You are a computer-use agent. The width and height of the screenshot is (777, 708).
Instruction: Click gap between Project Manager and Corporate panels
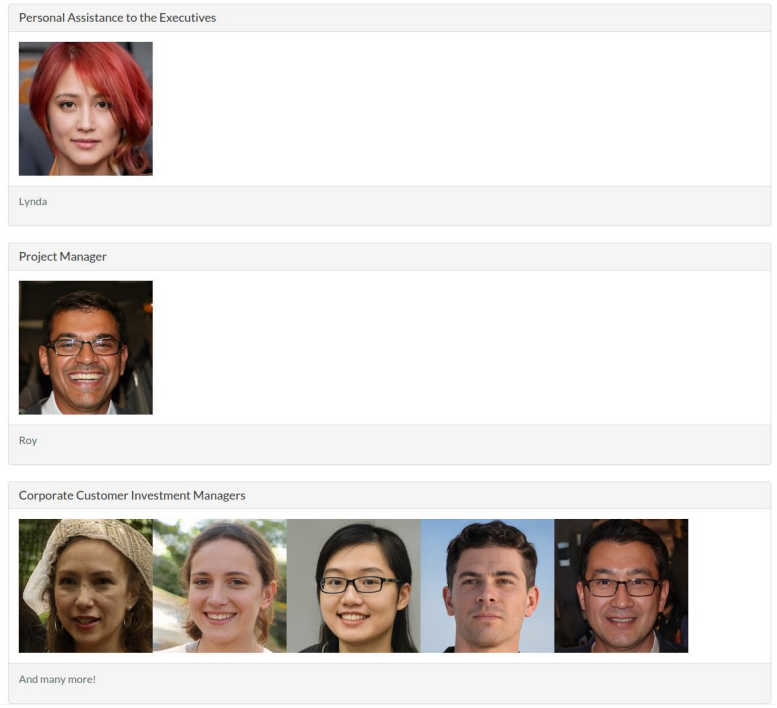(x=388, y=473)
